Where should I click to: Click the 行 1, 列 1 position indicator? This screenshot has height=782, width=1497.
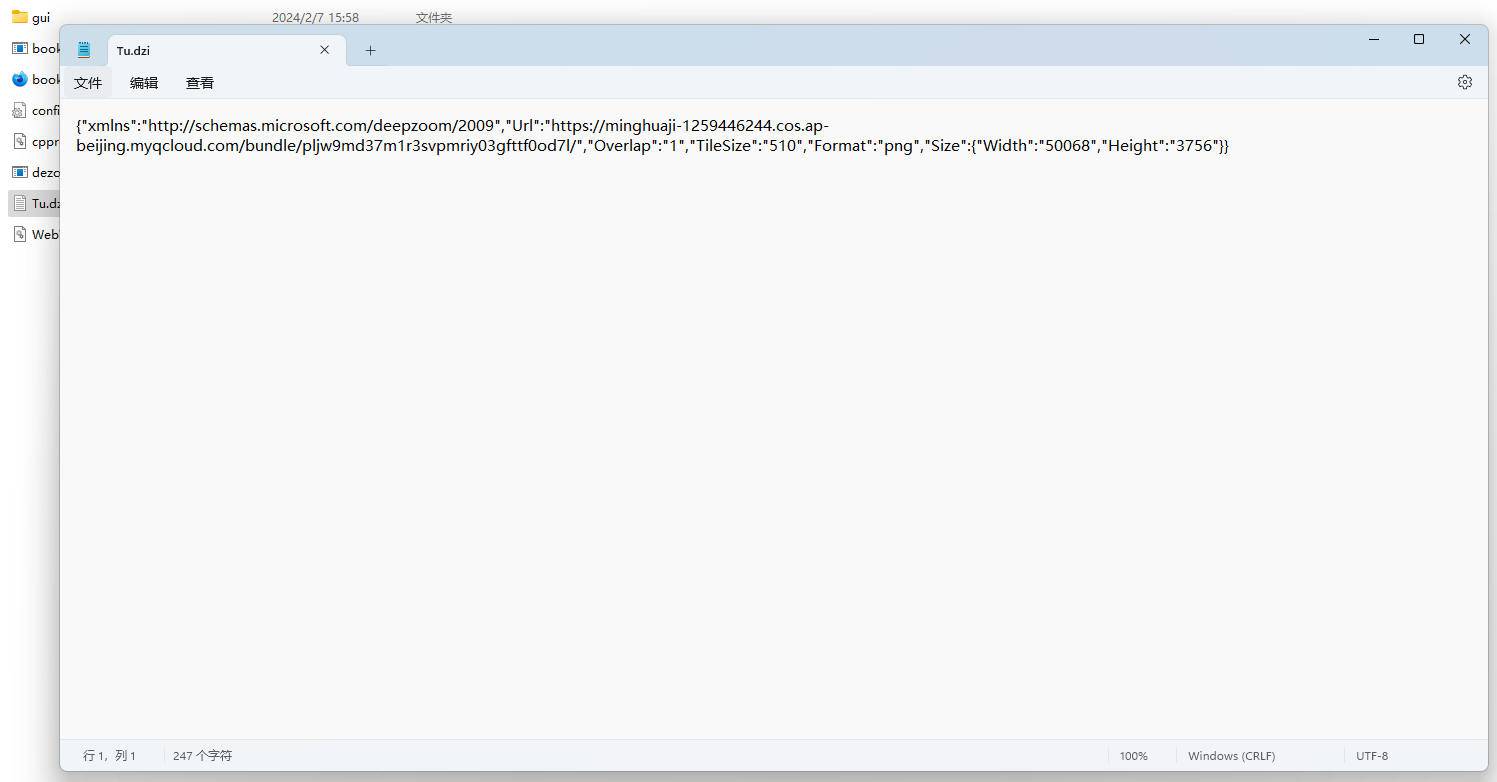click(x=109, y=756)
